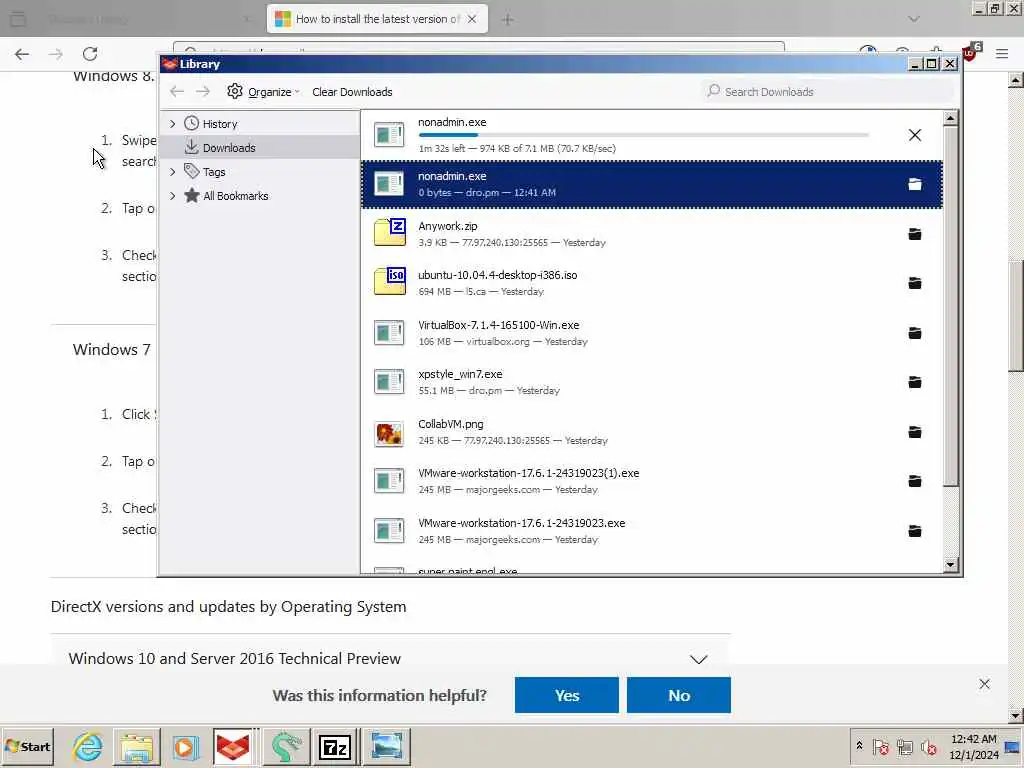Open folder for xpstyle_win7.exe download

[914, 382]
